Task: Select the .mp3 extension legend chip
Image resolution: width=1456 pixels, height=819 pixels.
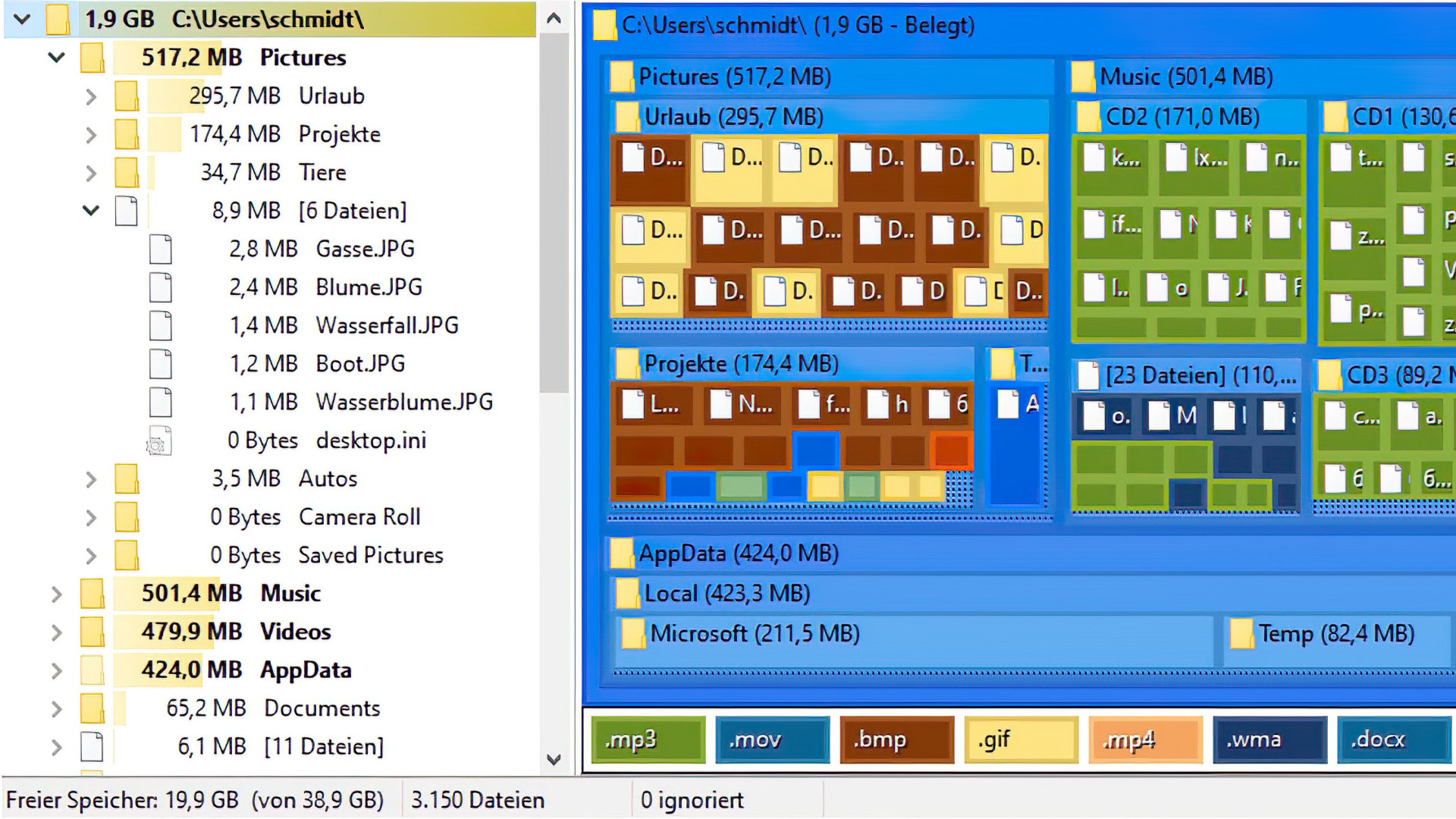Action: coord(646,739)
